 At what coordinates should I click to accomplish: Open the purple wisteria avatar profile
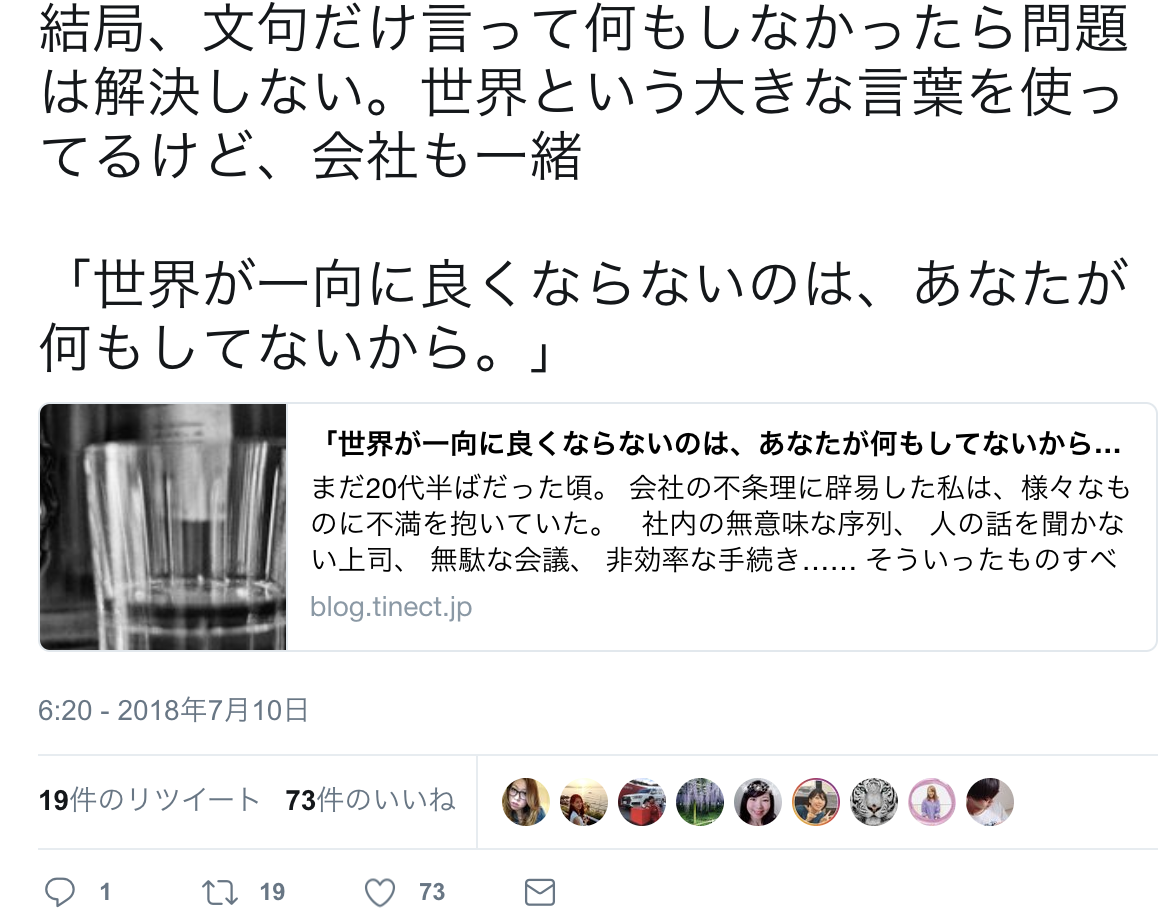coord(700,802)
